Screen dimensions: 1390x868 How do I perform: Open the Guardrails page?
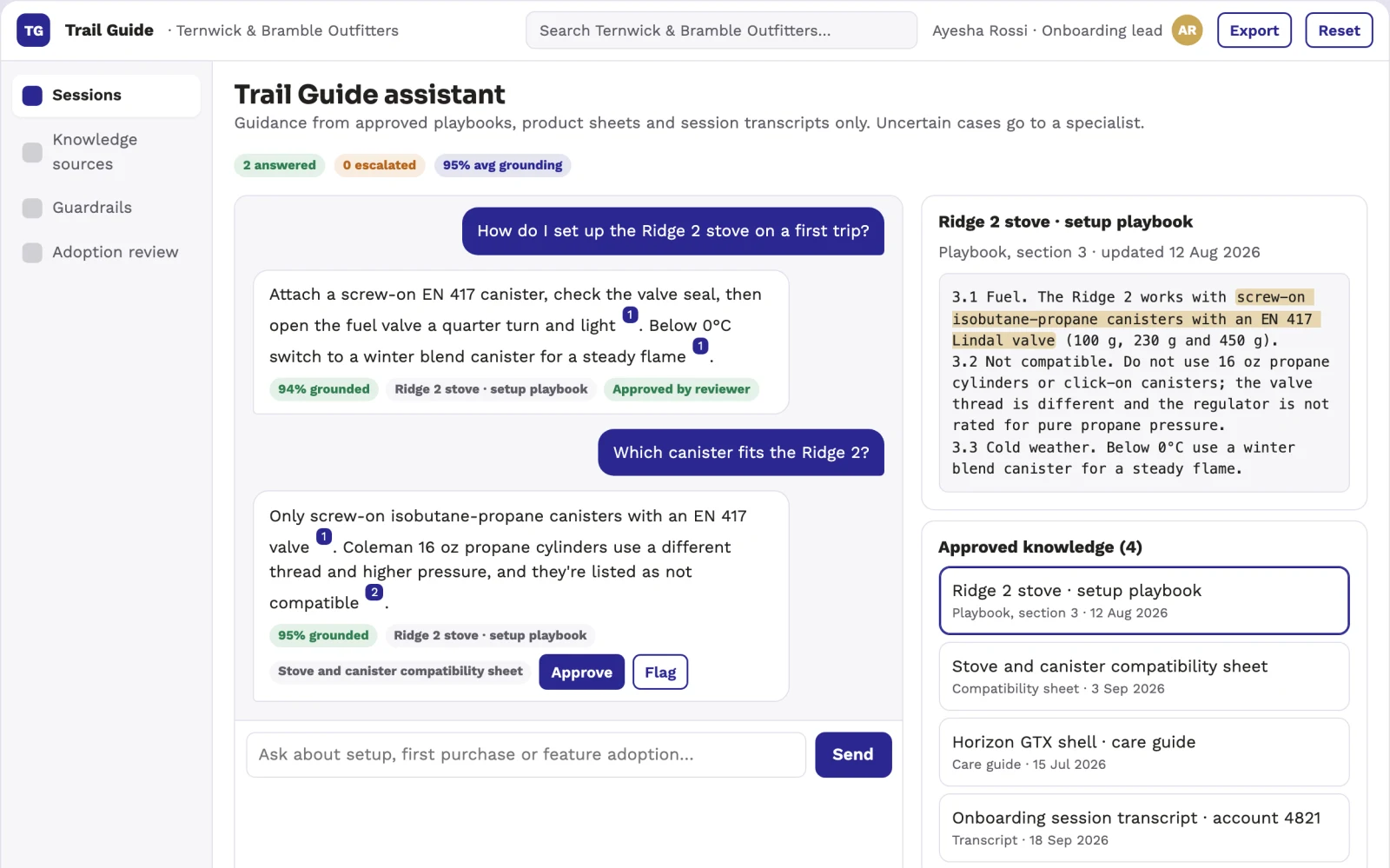click(x=106, y=208)
